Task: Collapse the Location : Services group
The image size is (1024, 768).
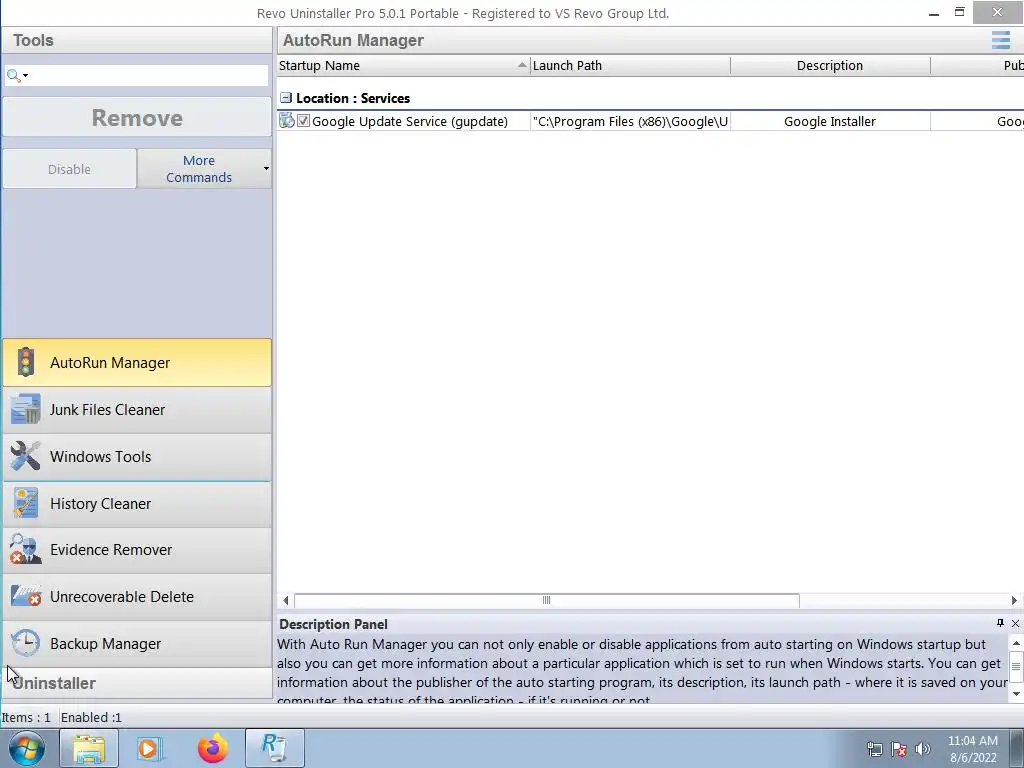Action: (x=285, y=98)
